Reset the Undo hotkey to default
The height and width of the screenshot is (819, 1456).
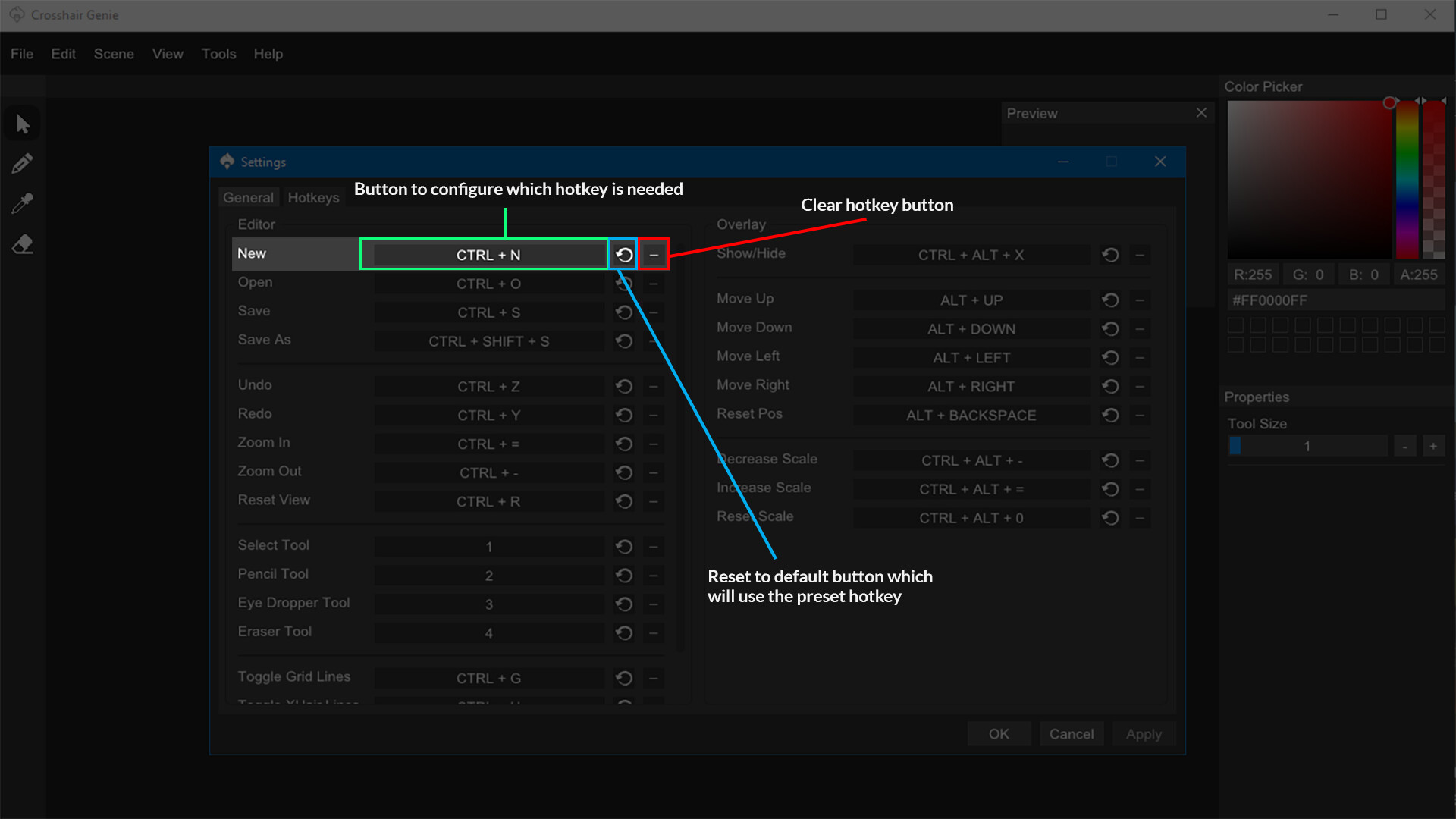tap(624, 387)
